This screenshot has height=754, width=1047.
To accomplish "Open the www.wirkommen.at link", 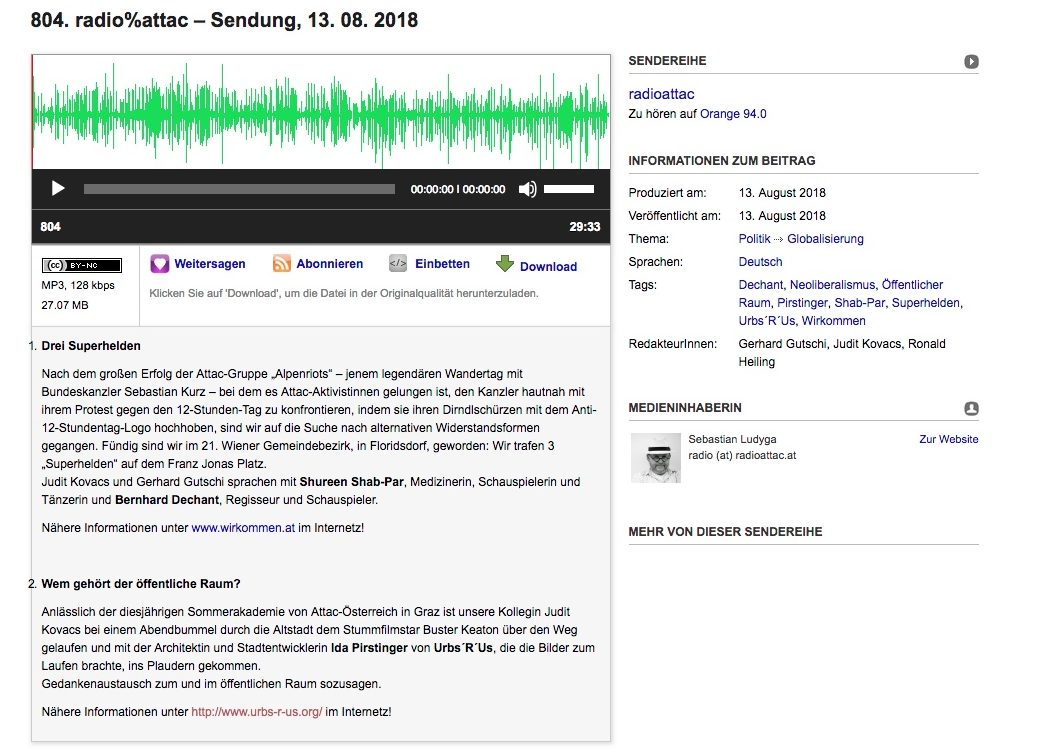I will [x=243, y=528].
